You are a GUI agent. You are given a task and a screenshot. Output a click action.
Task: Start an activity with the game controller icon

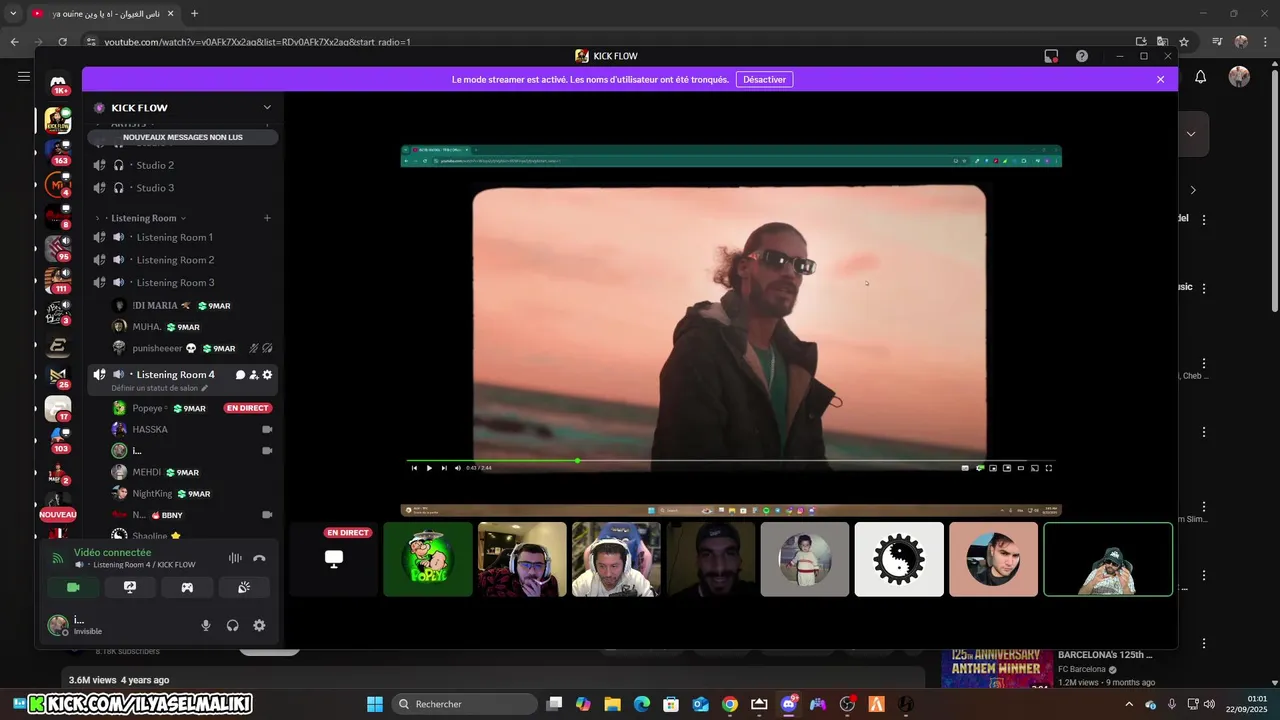click(x=187, y=587)
